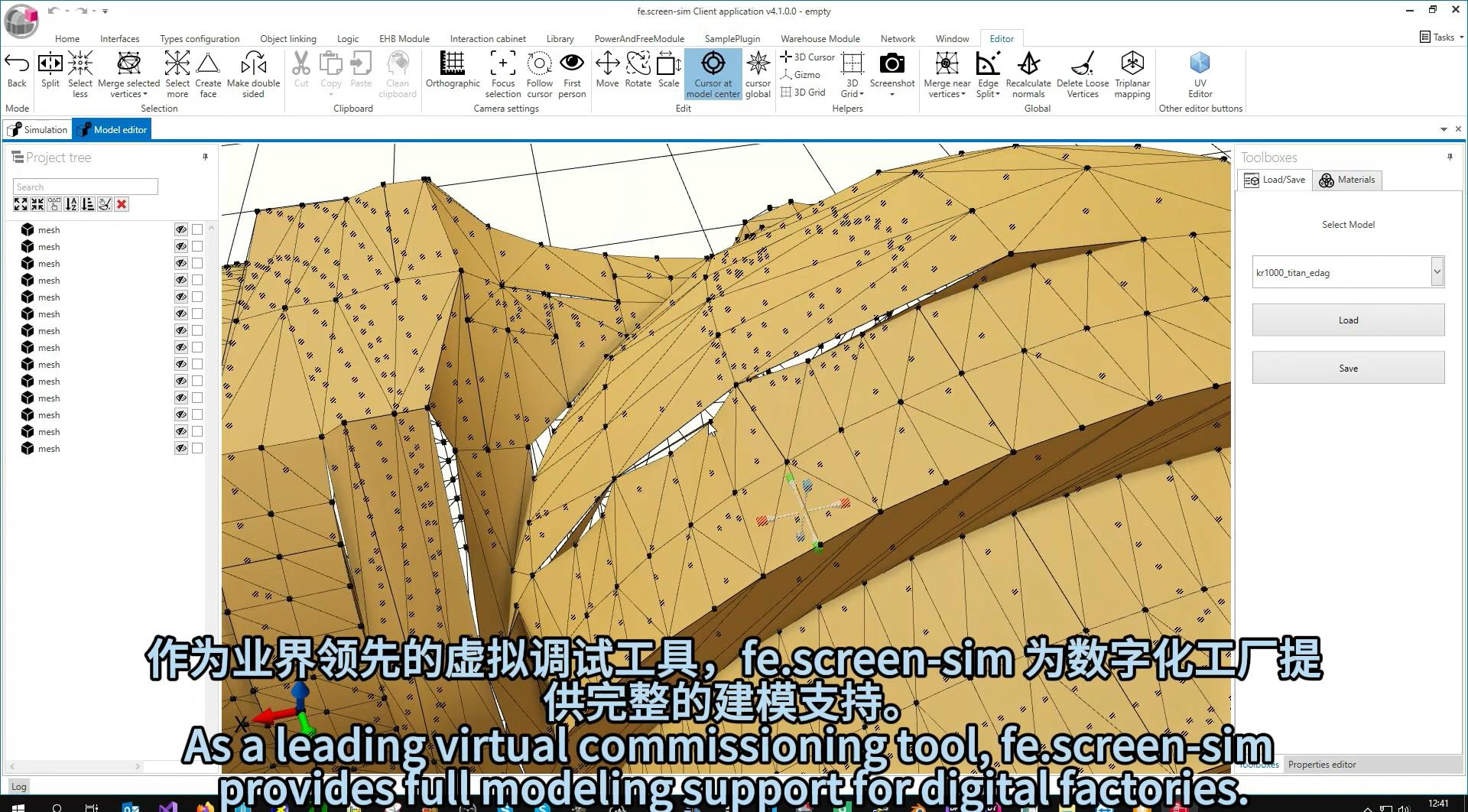Click the Focus selection camera icon
This screenshot has height=812, width=1468.
click(502, 64)
